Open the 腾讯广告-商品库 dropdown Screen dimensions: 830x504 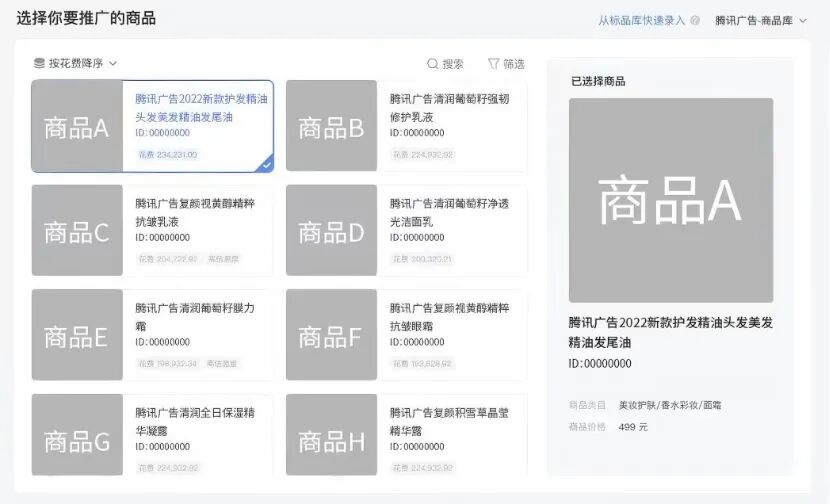click(760, 21)
